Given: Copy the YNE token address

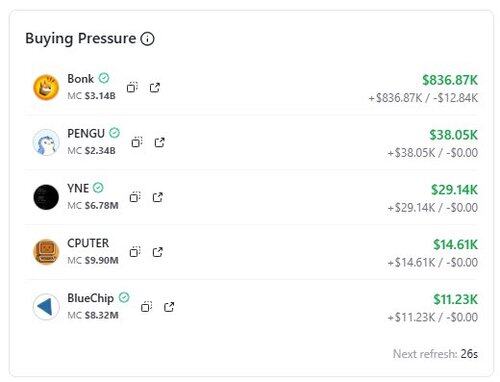Looking at the screenshot, I should [135, 197].
